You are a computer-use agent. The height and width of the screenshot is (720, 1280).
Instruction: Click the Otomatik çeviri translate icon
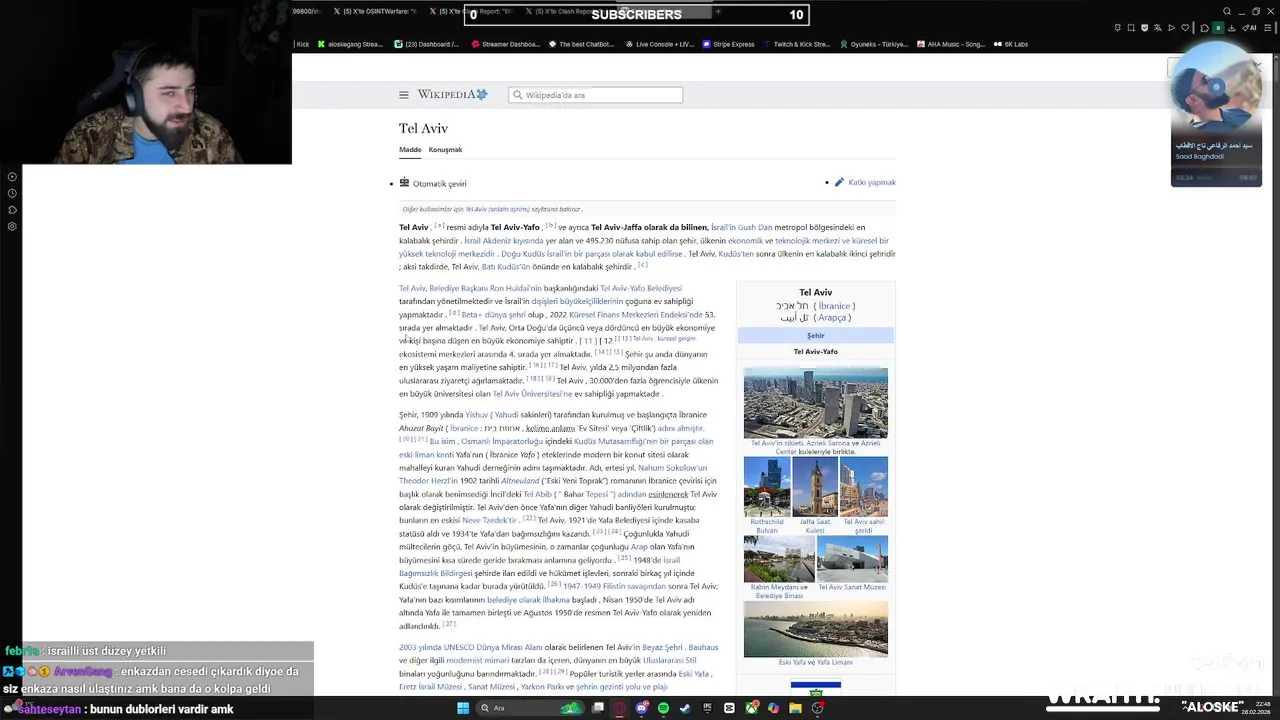(x=404, y=183)
